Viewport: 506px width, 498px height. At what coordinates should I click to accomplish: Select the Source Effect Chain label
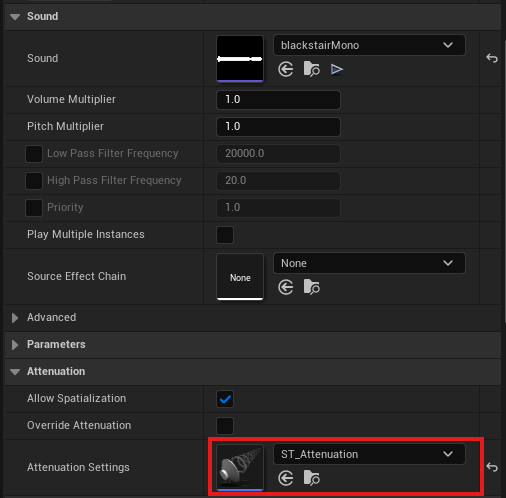pos(76,276)
